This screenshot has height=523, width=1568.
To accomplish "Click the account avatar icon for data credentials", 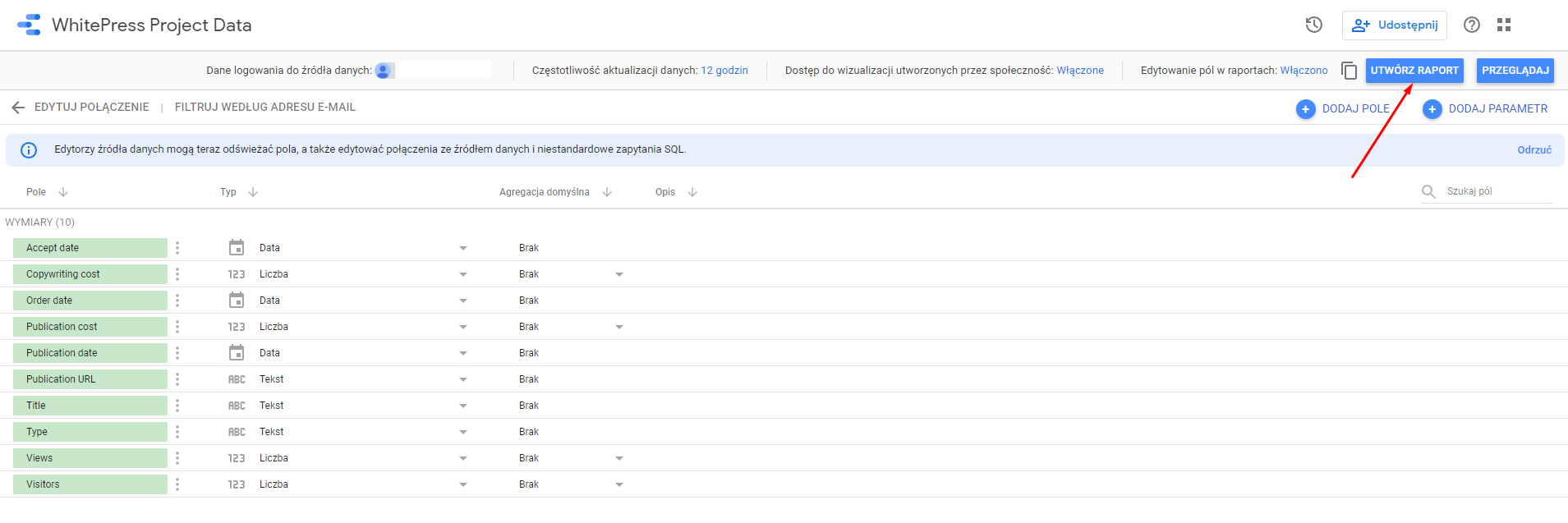I will [x=383, y=71].
